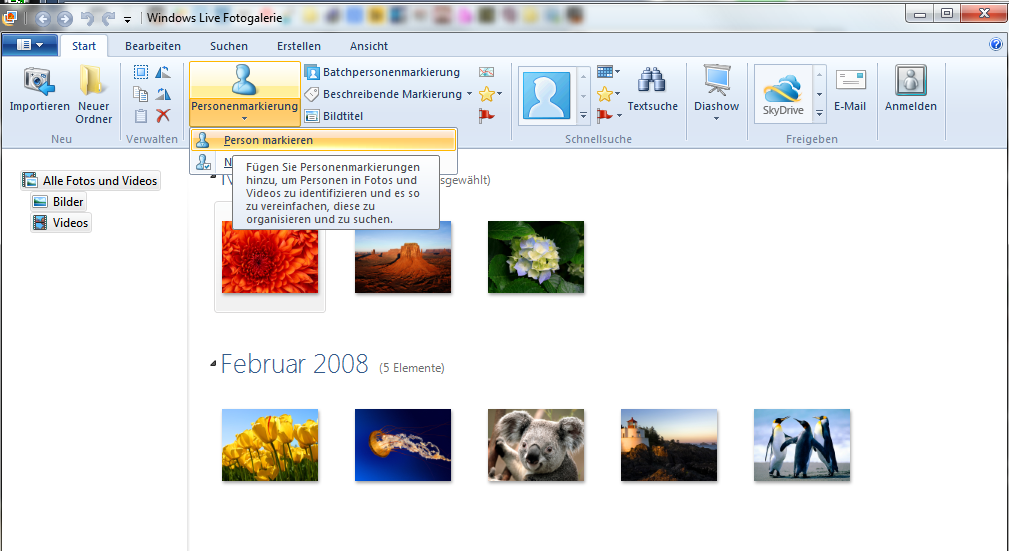
Task: Select the koala photo thumbnail
Action: 535,444
